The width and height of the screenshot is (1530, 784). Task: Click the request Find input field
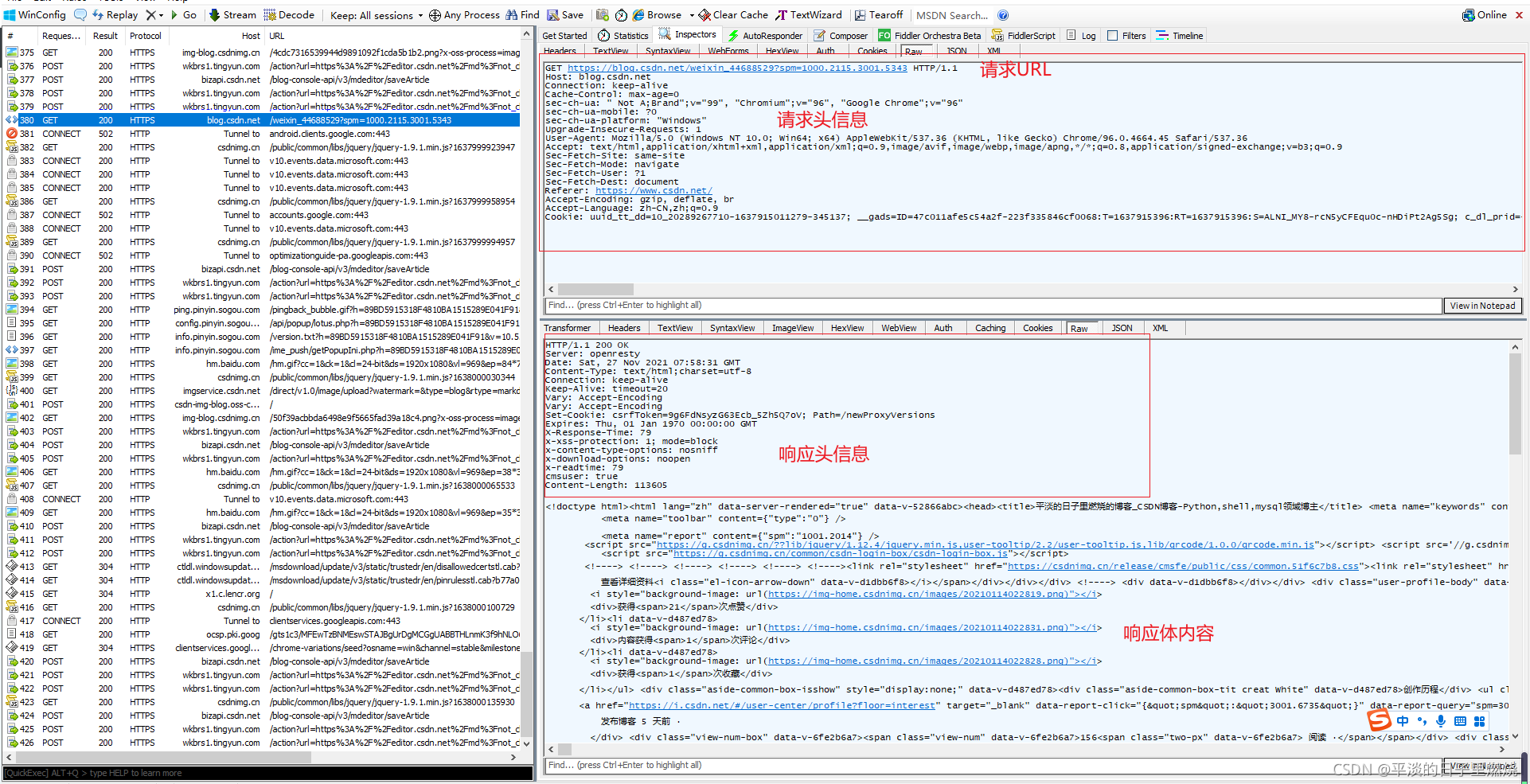993,306
